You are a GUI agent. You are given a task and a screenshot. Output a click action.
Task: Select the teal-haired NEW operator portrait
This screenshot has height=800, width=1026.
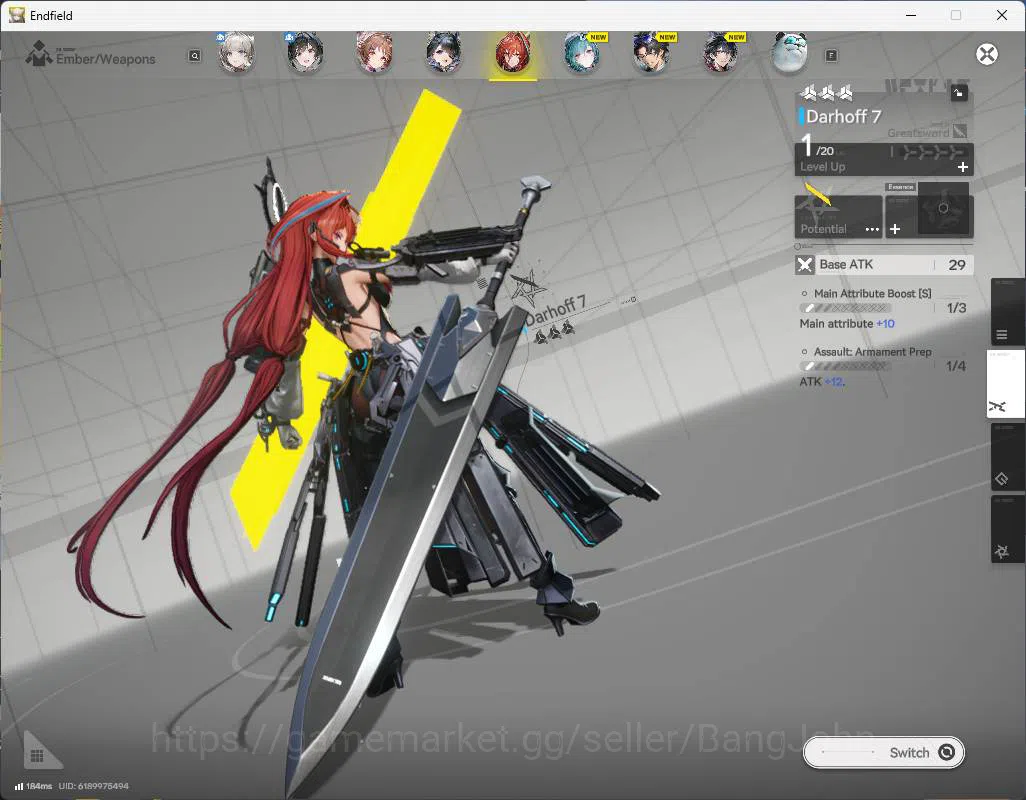coord(582,53)
